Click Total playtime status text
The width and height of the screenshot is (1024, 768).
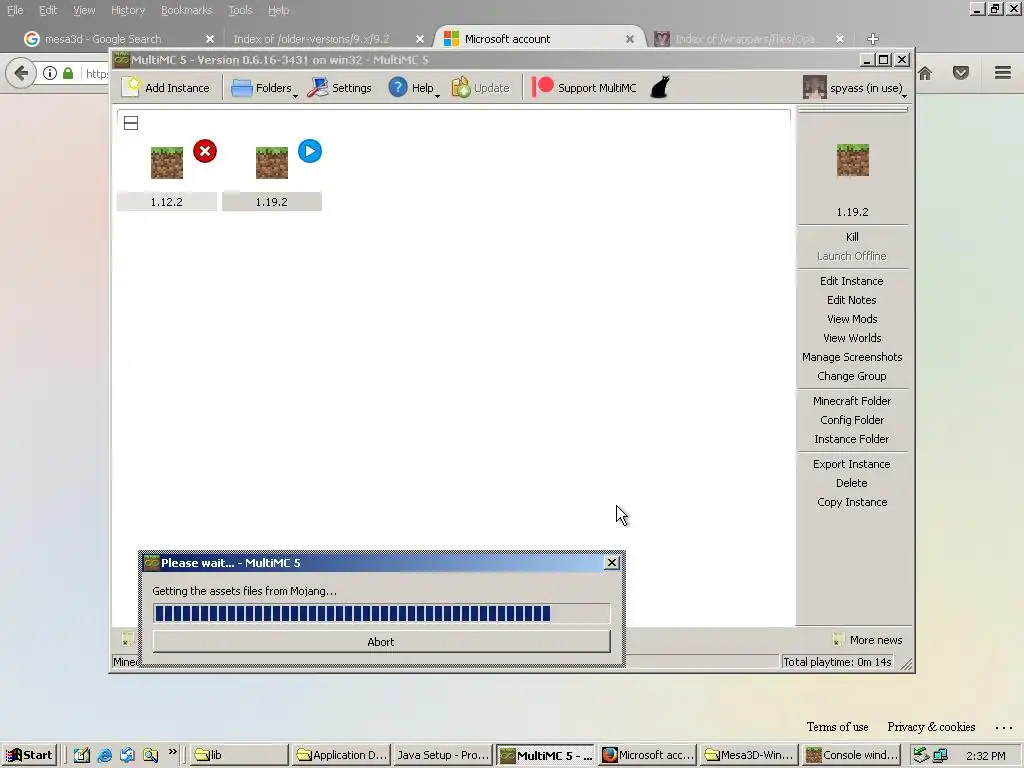(x=837, y=662)
